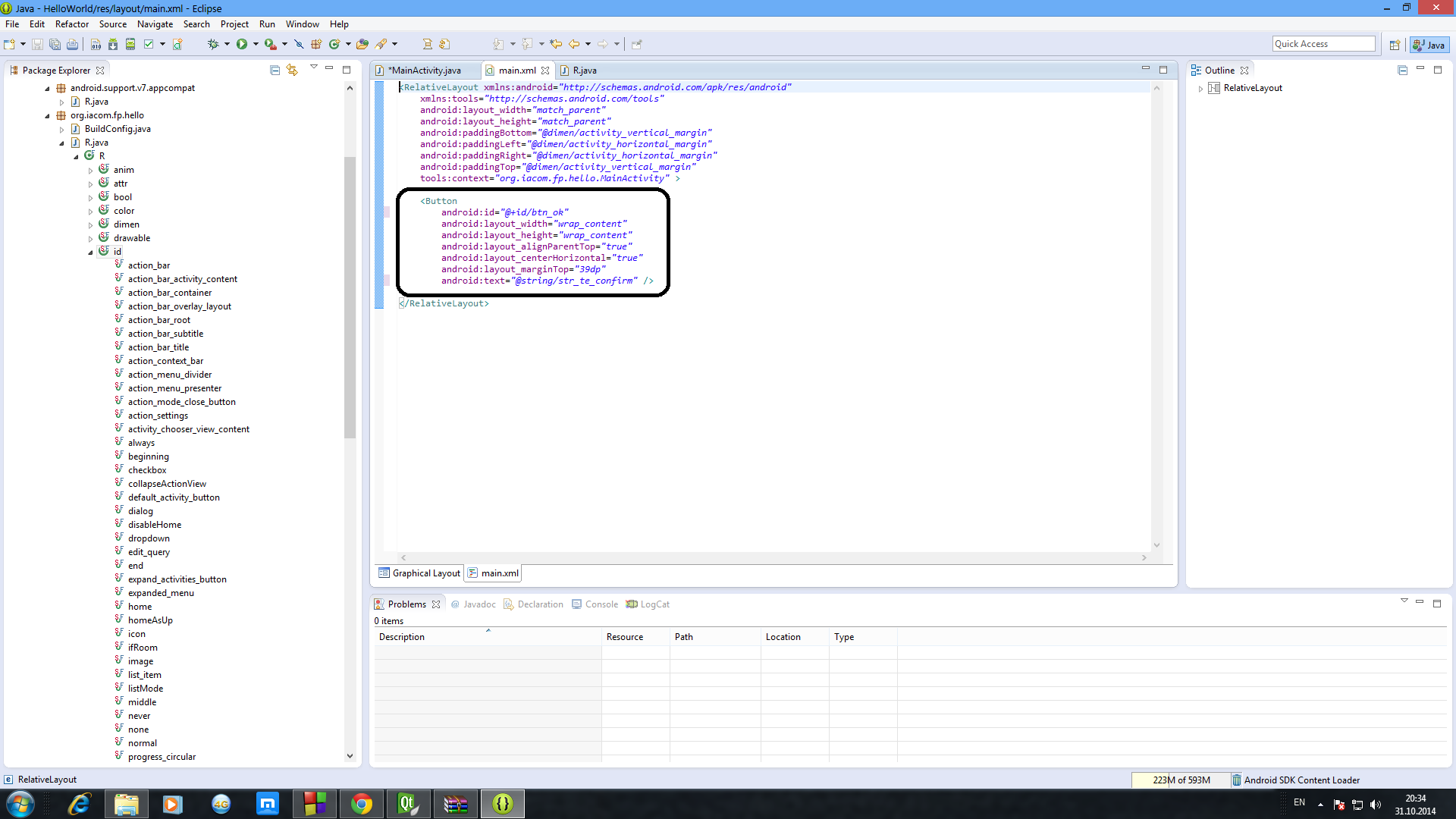Collapse the id node in R

click(91, 253)
